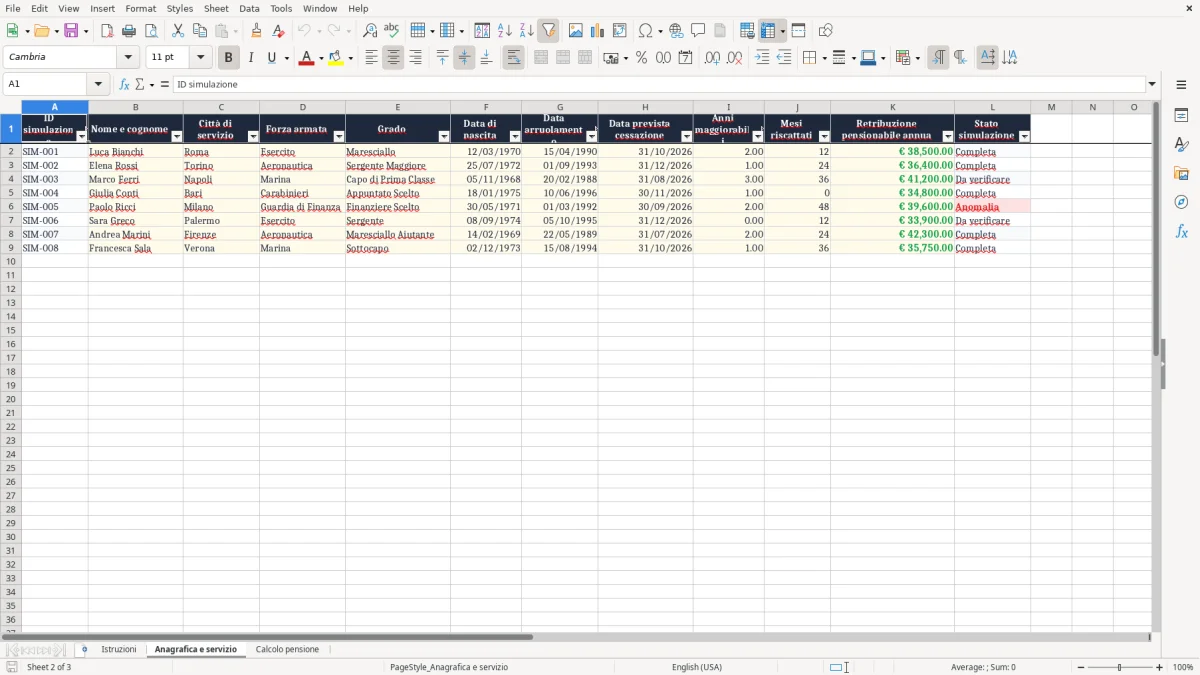Open the font size dropdown arrow
The height and width of the screenshot is (675, 1200).
[x=200, y=57]
